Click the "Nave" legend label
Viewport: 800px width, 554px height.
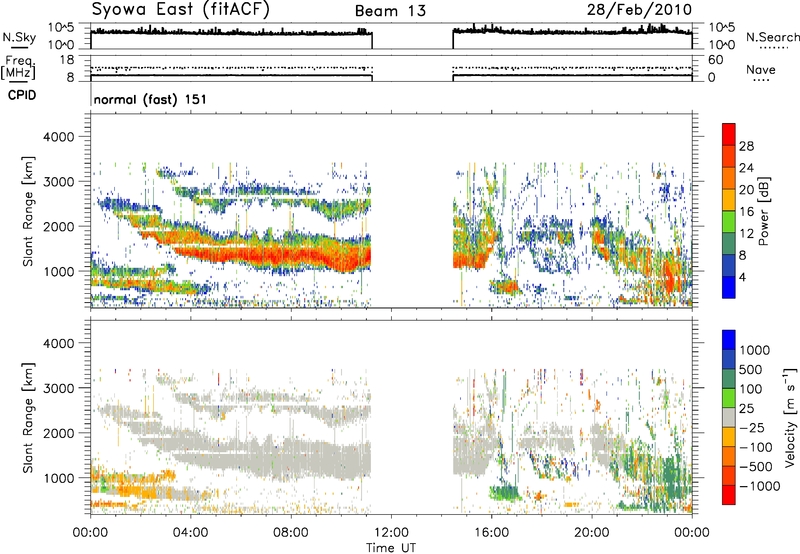(x=761, y=70)
